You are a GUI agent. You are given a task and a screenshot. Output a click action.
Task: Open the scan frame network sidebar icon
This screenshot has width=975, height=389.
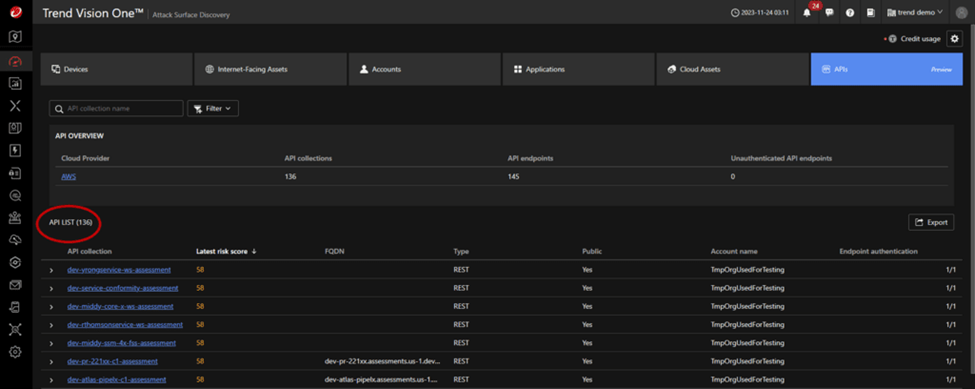click(x=16, y=330)
